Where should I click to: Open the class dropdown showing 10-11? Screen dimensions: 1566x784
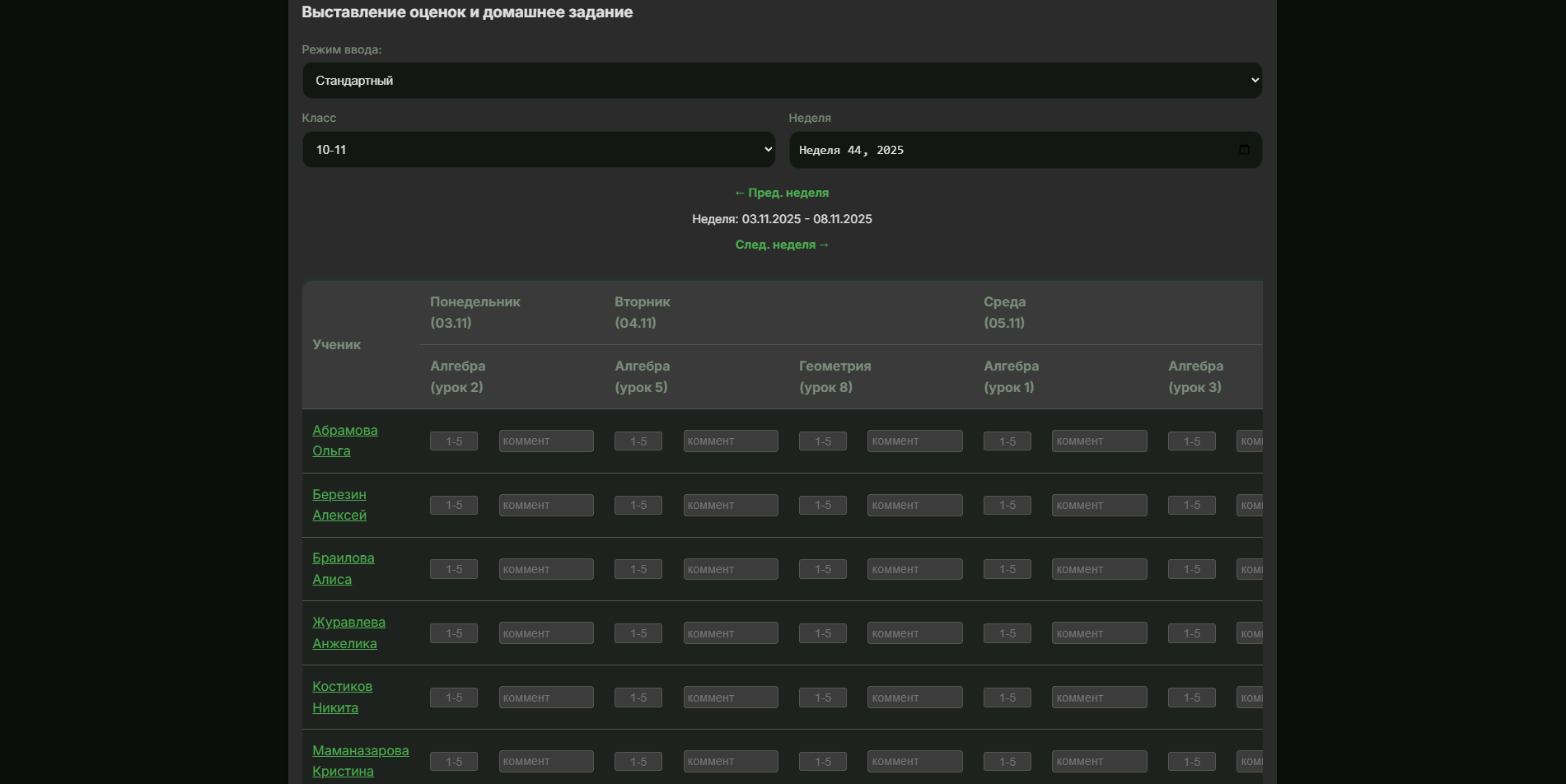(539, 149)
